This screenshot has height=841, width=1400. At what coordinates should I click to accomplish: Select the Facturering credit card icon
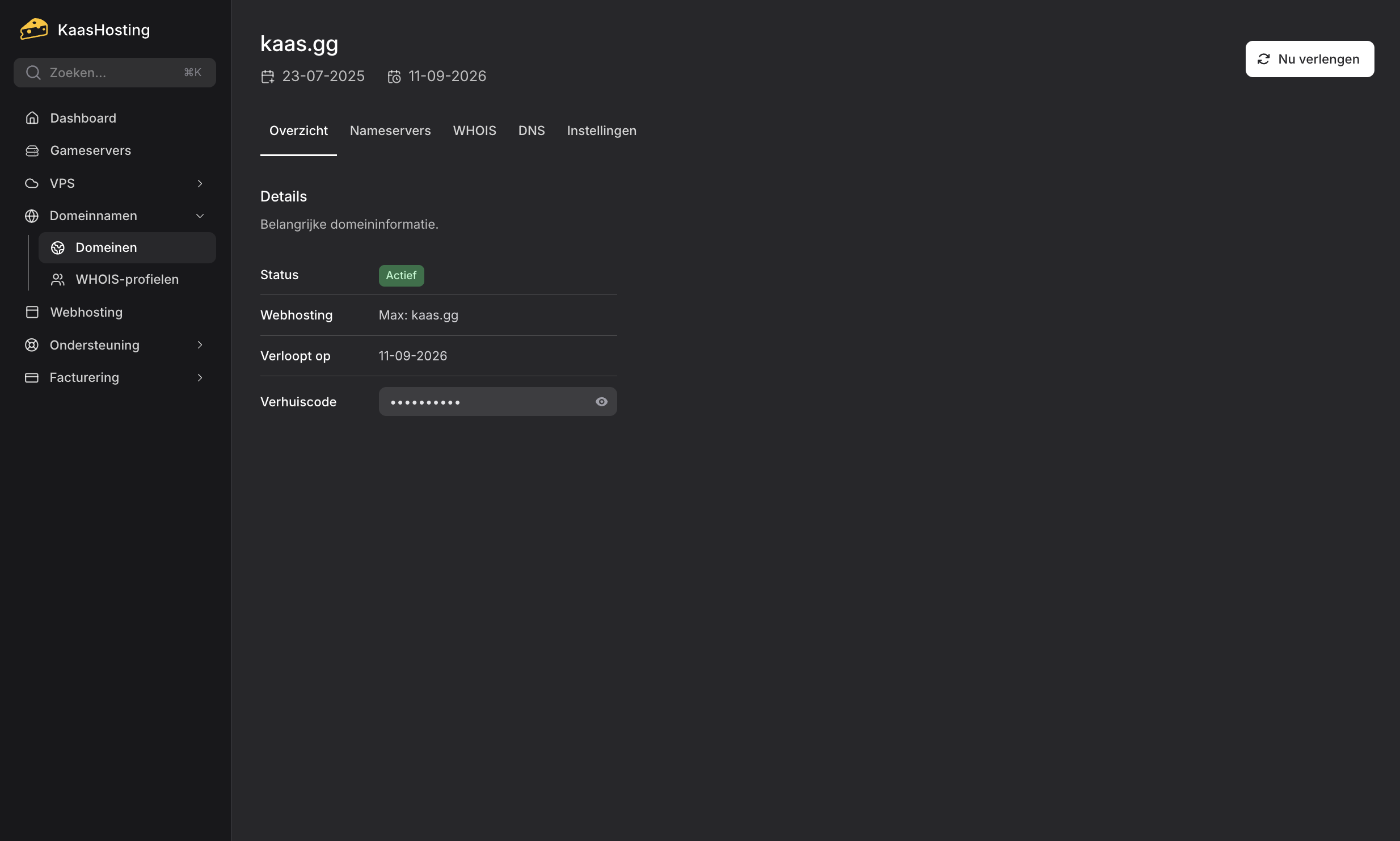coord(32,377)
